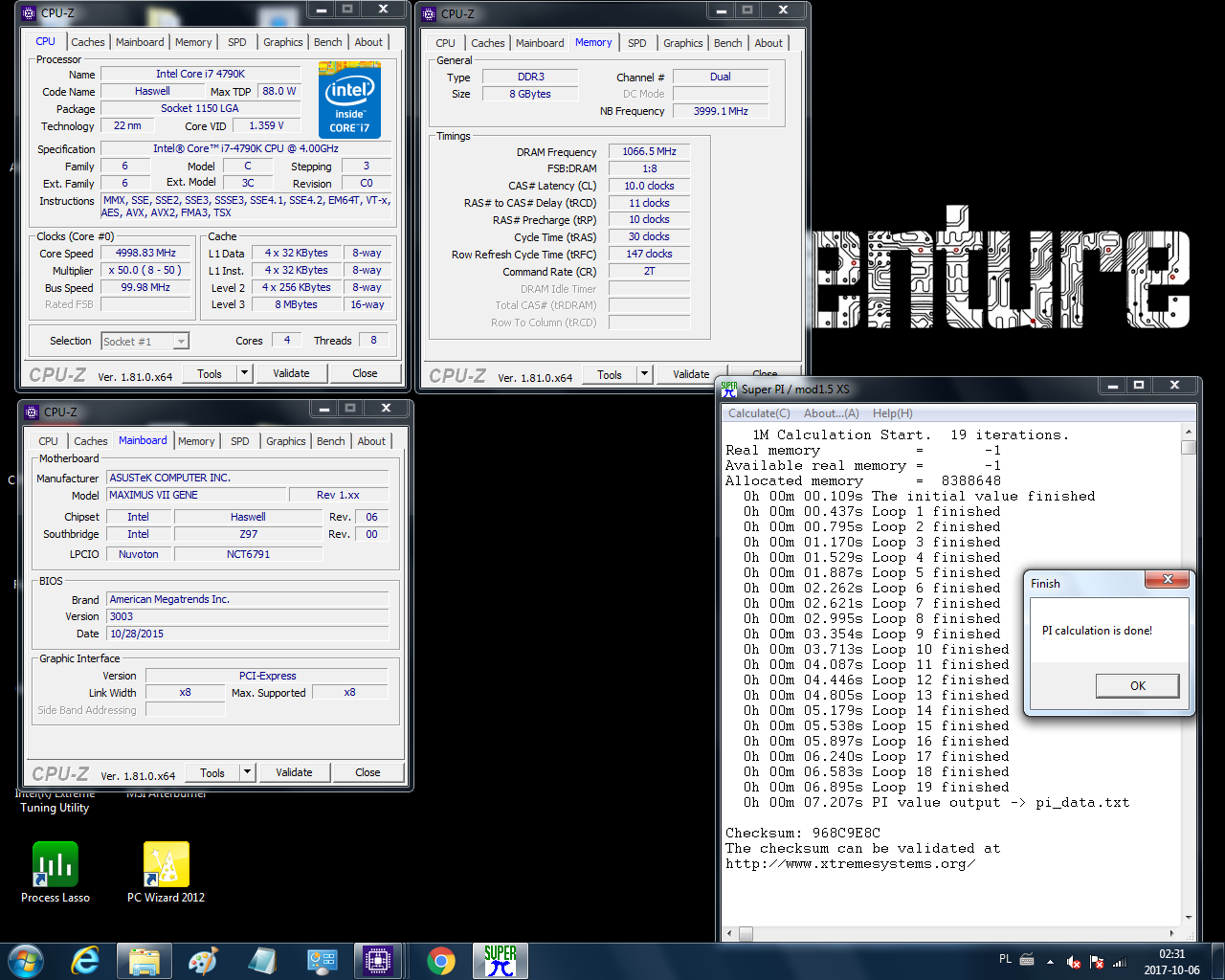Switch to the SPD tab in the Memory window
Screen dimensions: 1225x980
[x=637, y=43]
